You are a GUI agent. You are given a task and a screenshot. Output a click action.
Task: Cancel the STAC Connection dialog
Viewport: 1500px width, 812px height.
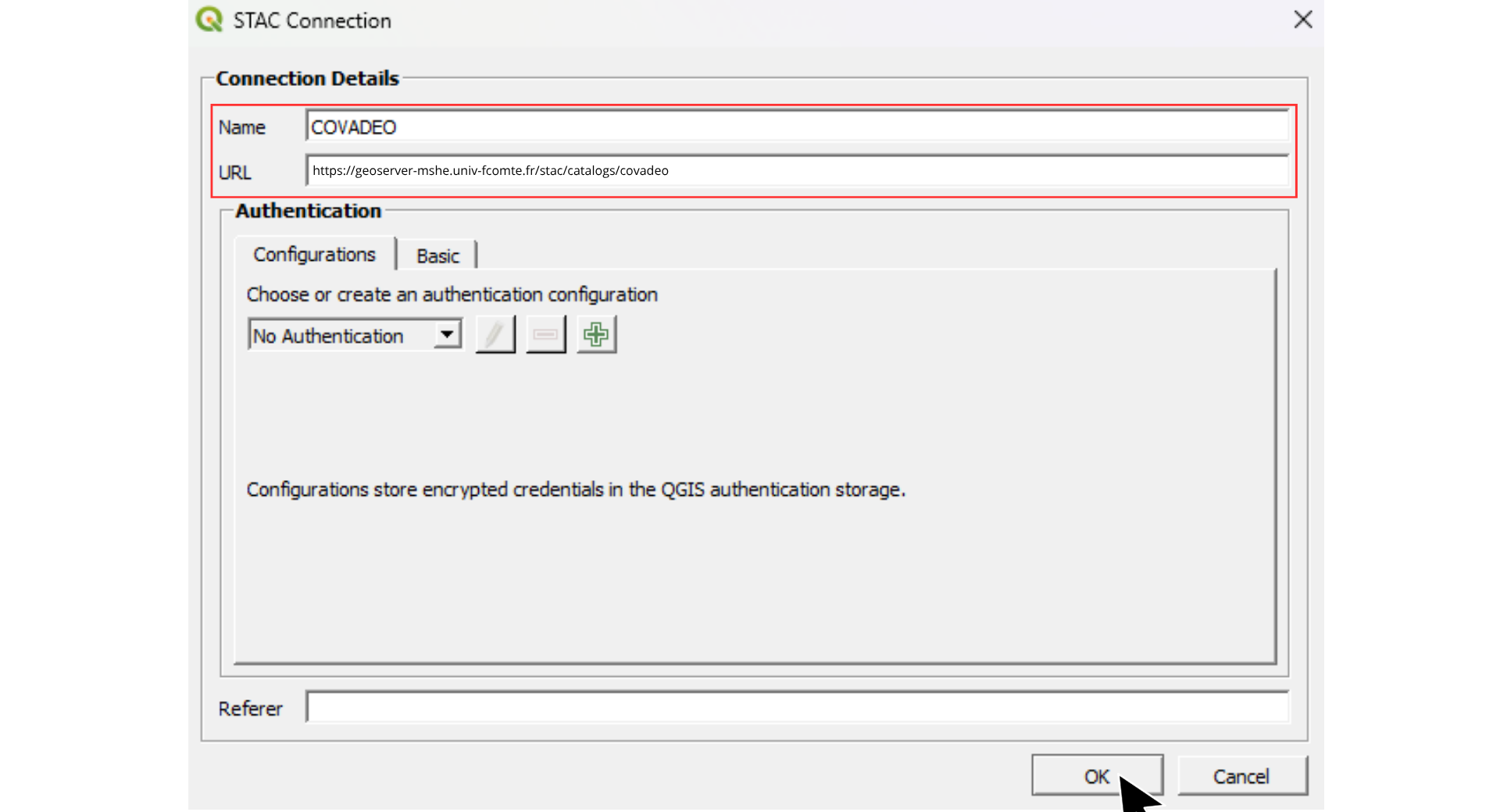1241,775
